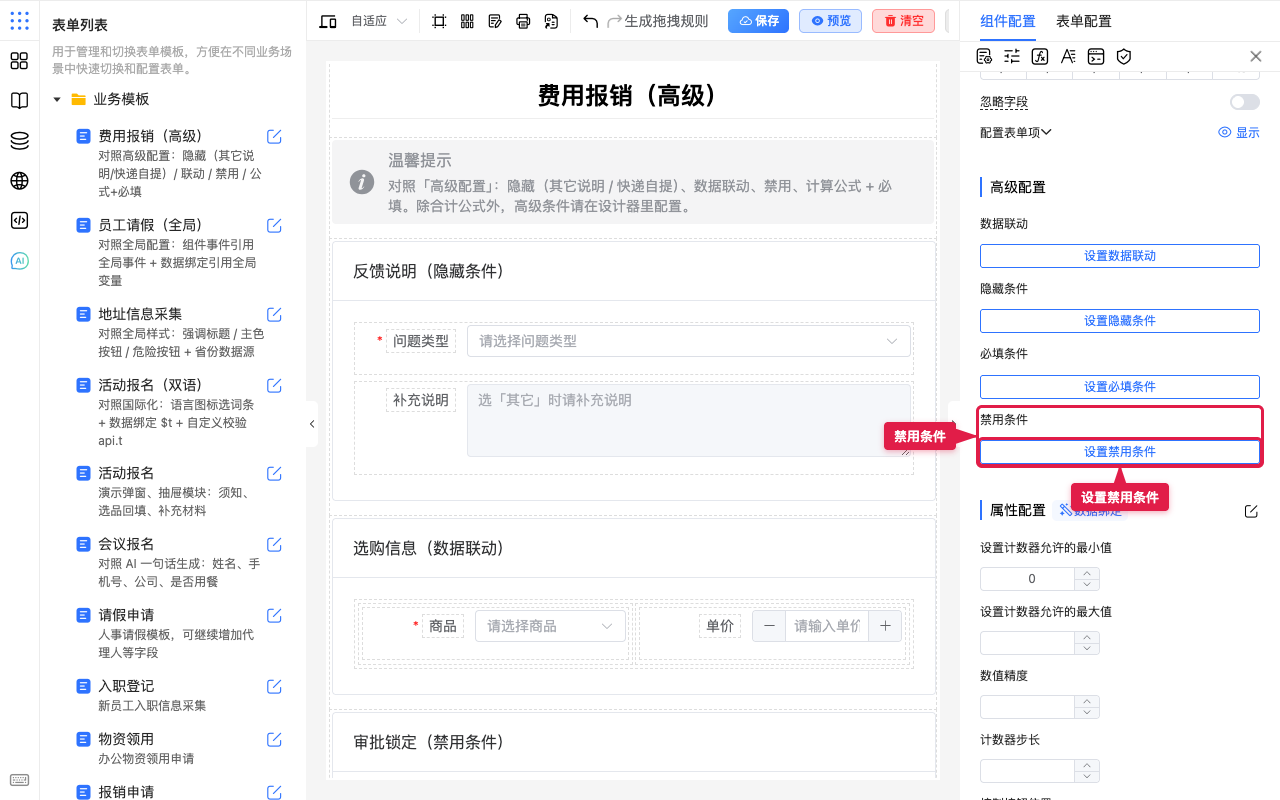Screen dimensions: 1280x800
Task: Redo with the forward arrow icon
Action: pyautogui.click(x=614, y=21)
